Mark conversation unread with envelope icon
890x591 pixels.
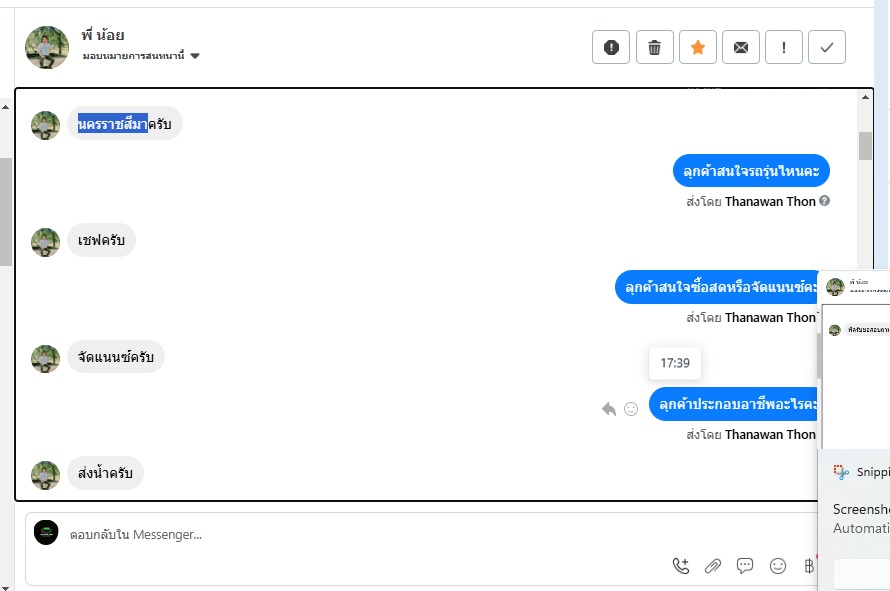click(x=741, y=47)
